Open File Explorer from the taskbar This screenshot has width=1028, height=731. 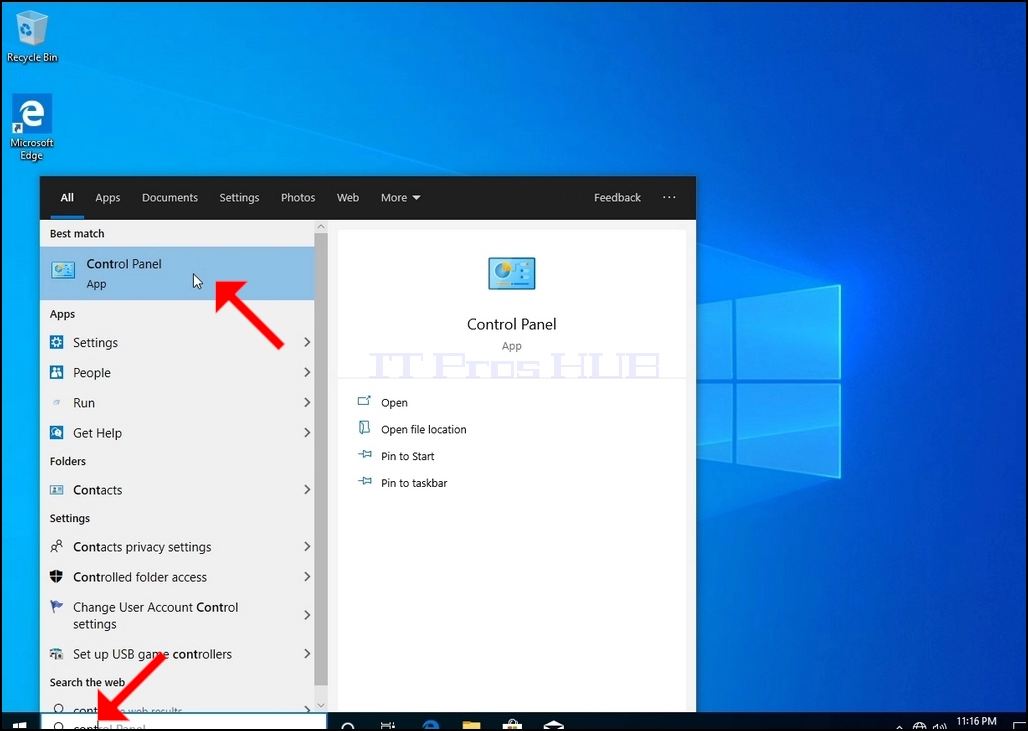(471, 725)
